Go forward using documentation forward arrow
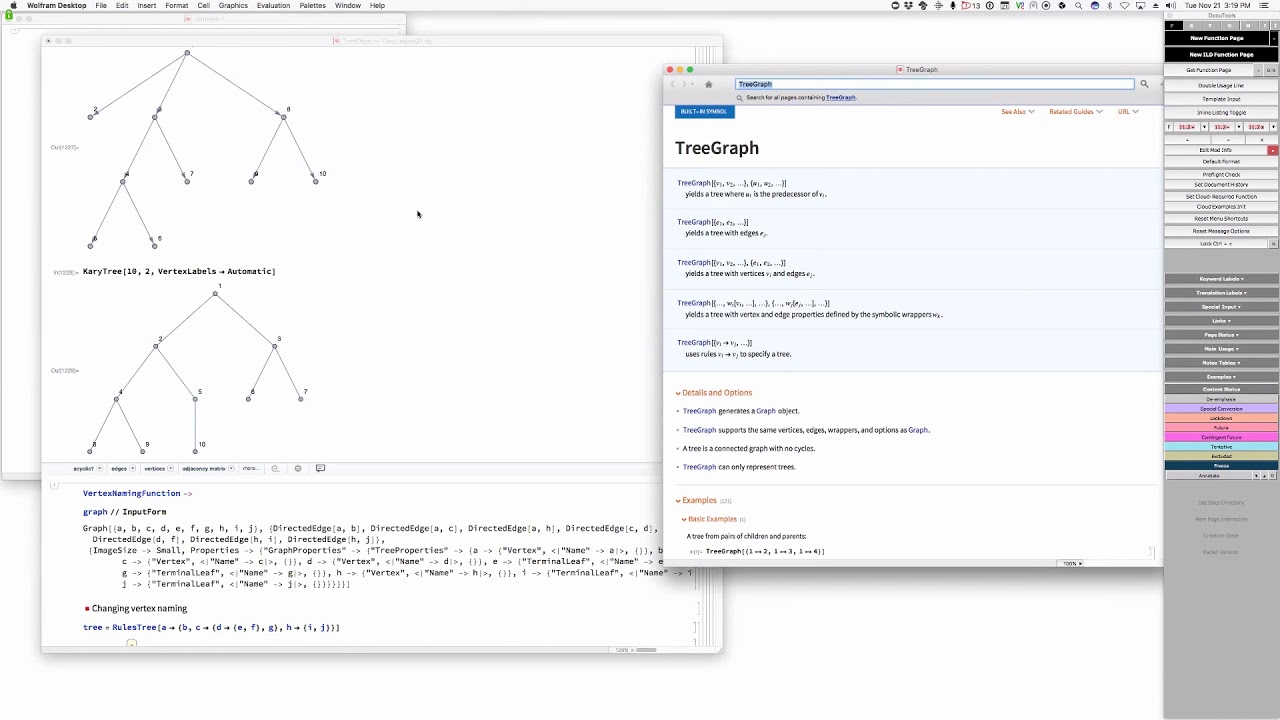 pos(685,84)
